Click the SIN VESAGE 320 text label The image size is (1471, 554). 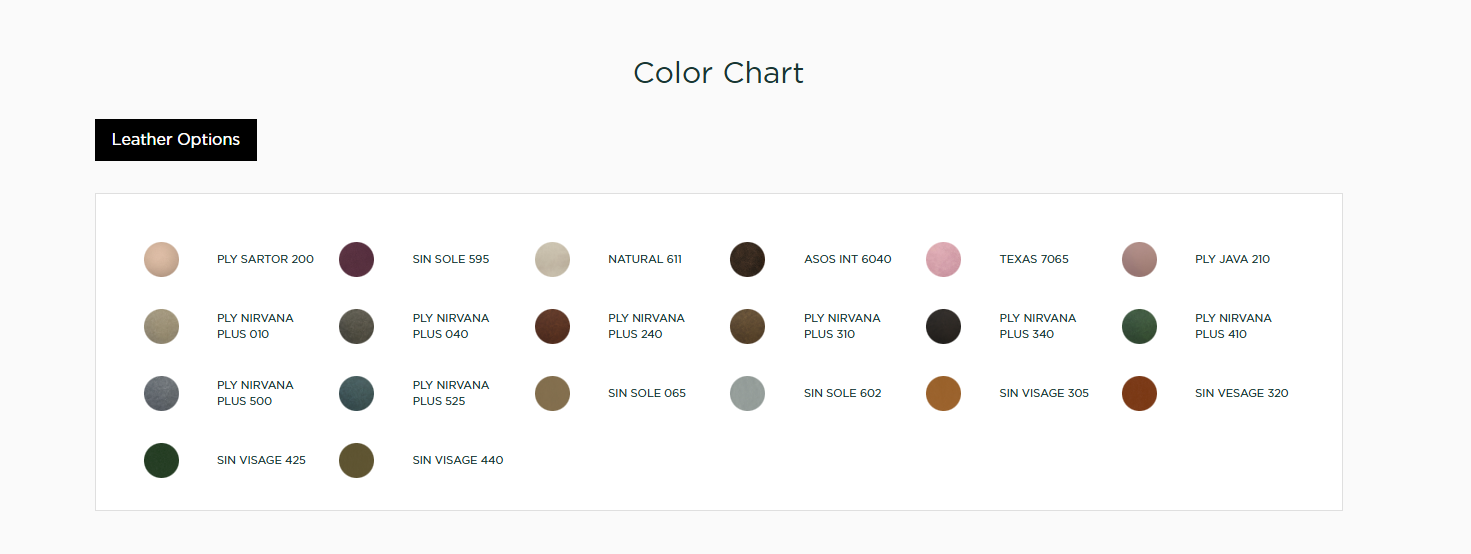1241,393
